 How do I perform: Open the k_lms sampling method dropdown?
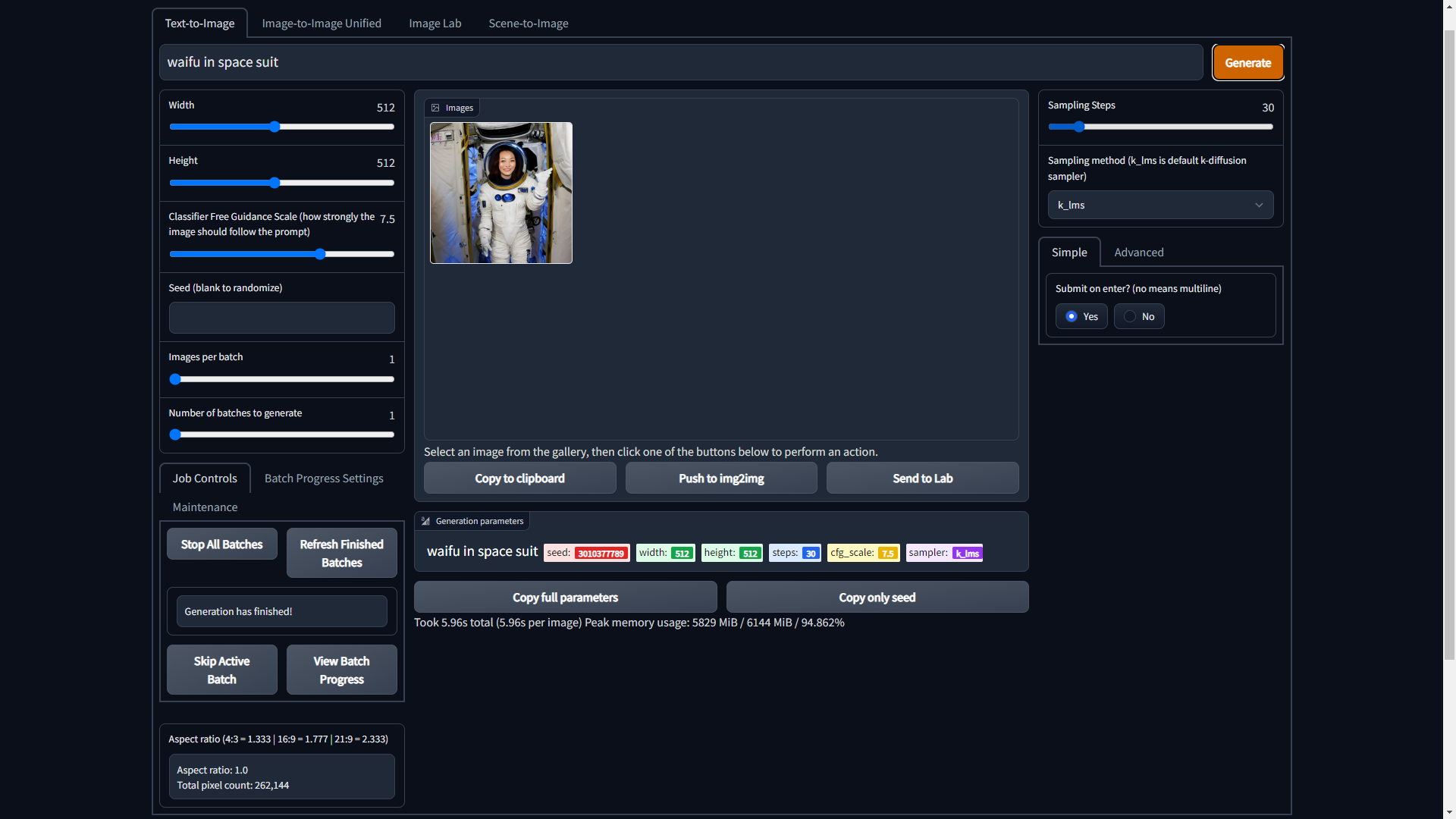click(1159, 205)
